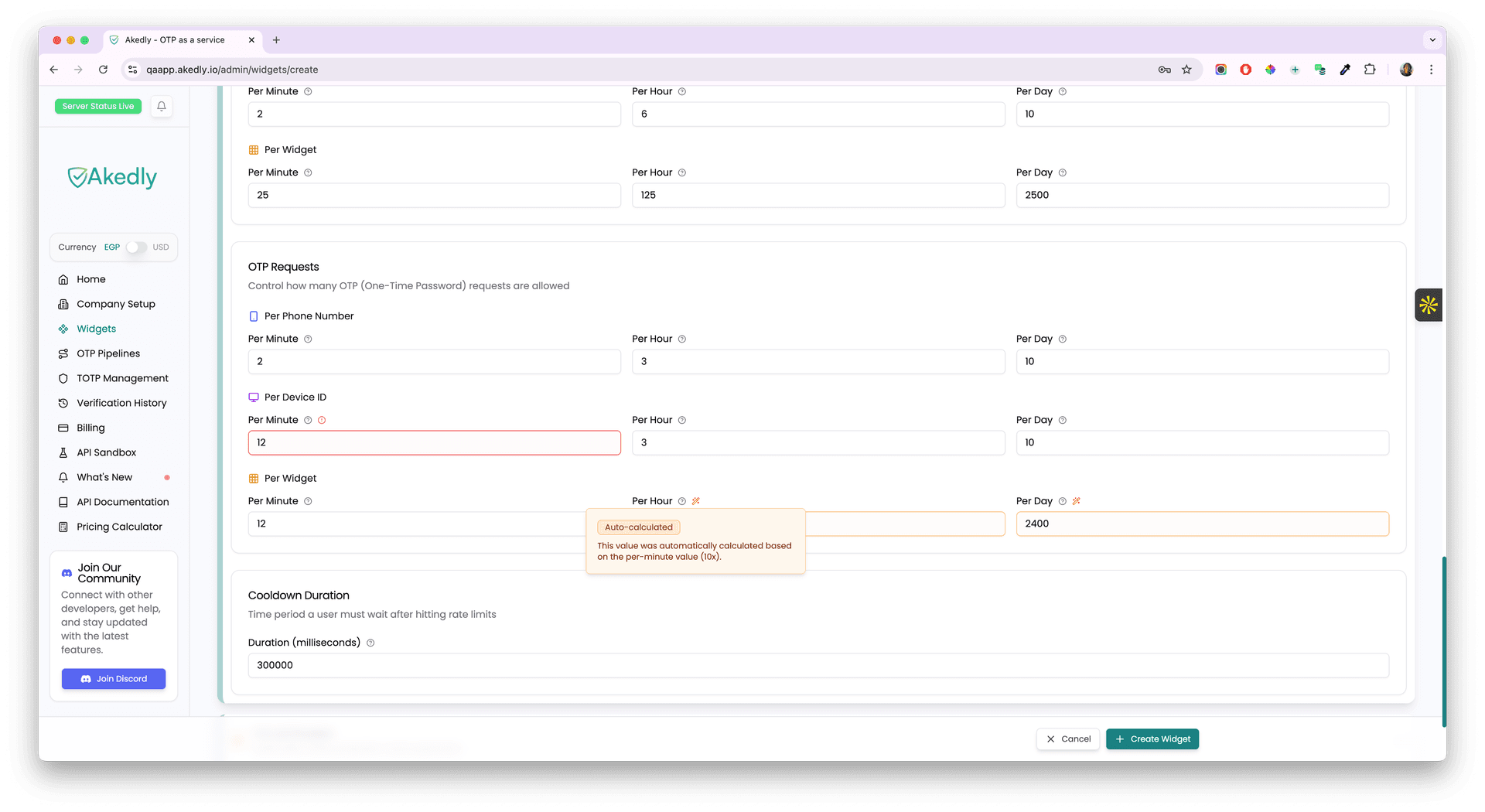The image size is (1485, 812).
Task: Launch the API Sandbox
Action: coord(106,452)
